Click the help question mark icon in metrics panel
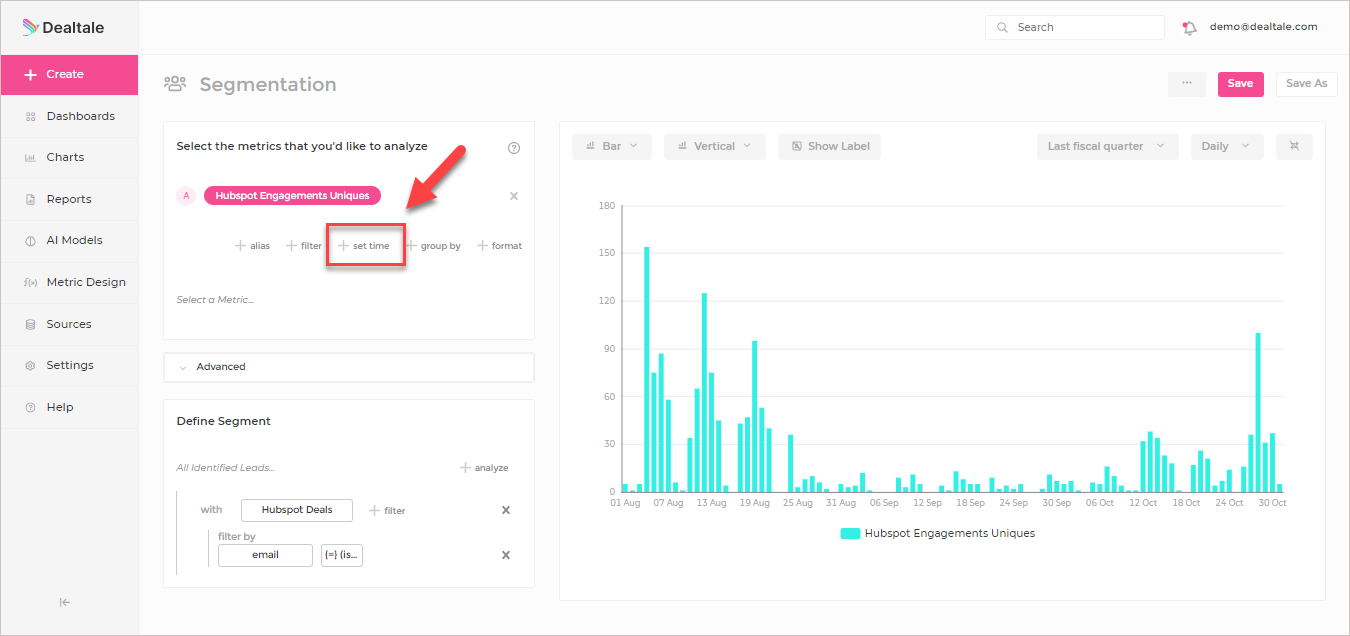This screenshot has width=1350, height=636. 514,148
